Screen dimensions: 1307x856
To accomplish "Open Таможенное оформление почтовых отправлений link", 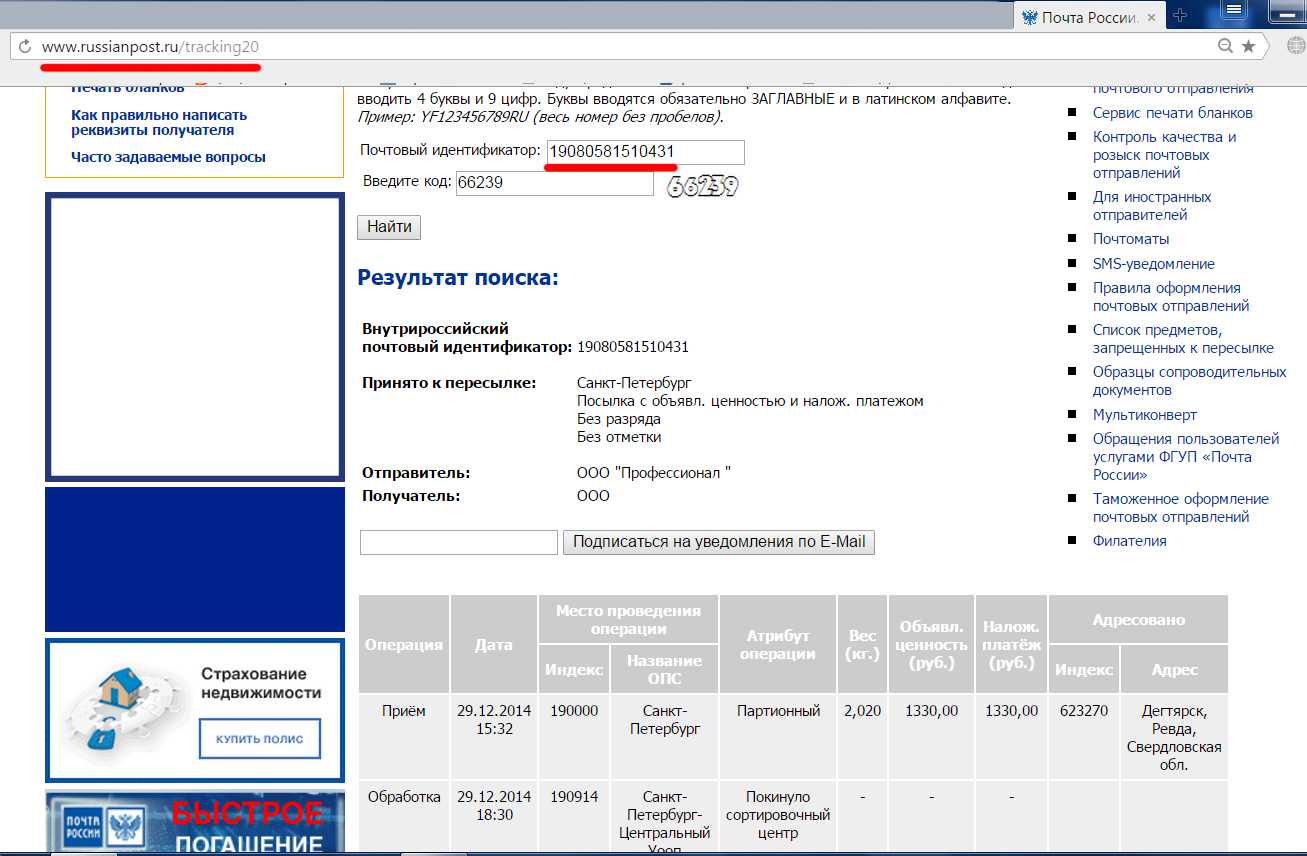I will [x=1181, y=508].
